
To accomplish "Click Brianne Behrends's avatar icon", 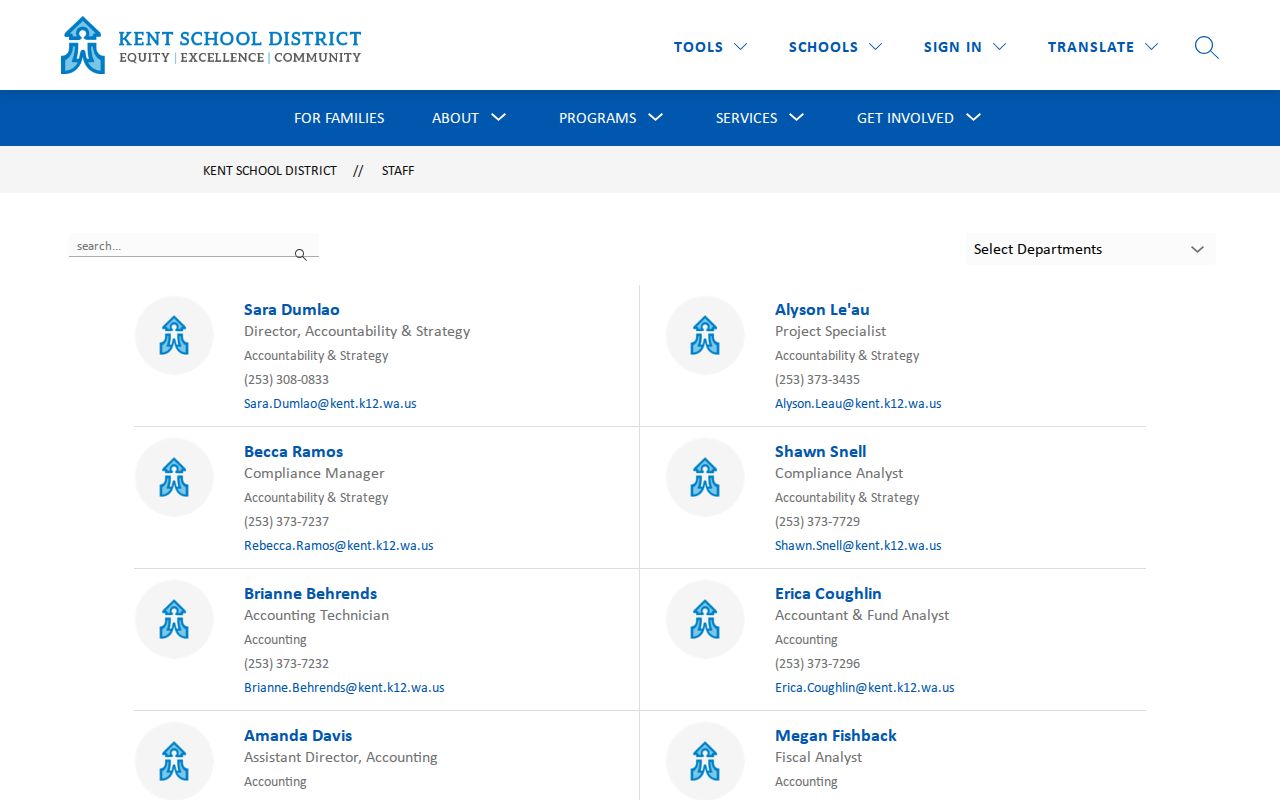I will (x=174, y=620).
